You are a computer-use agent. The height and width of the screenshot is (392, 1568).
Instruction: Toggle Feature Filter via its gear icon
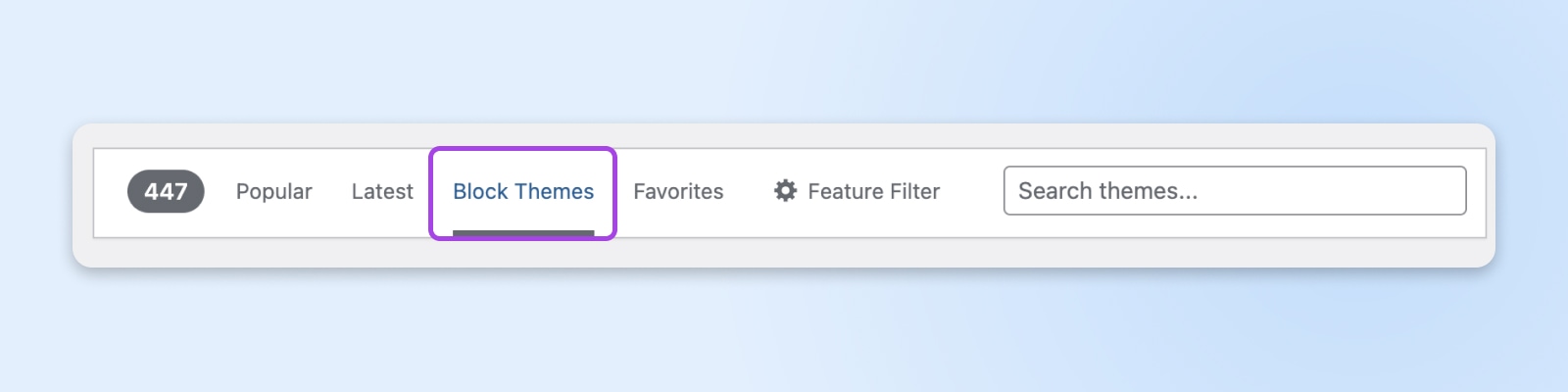pos(785,191)
